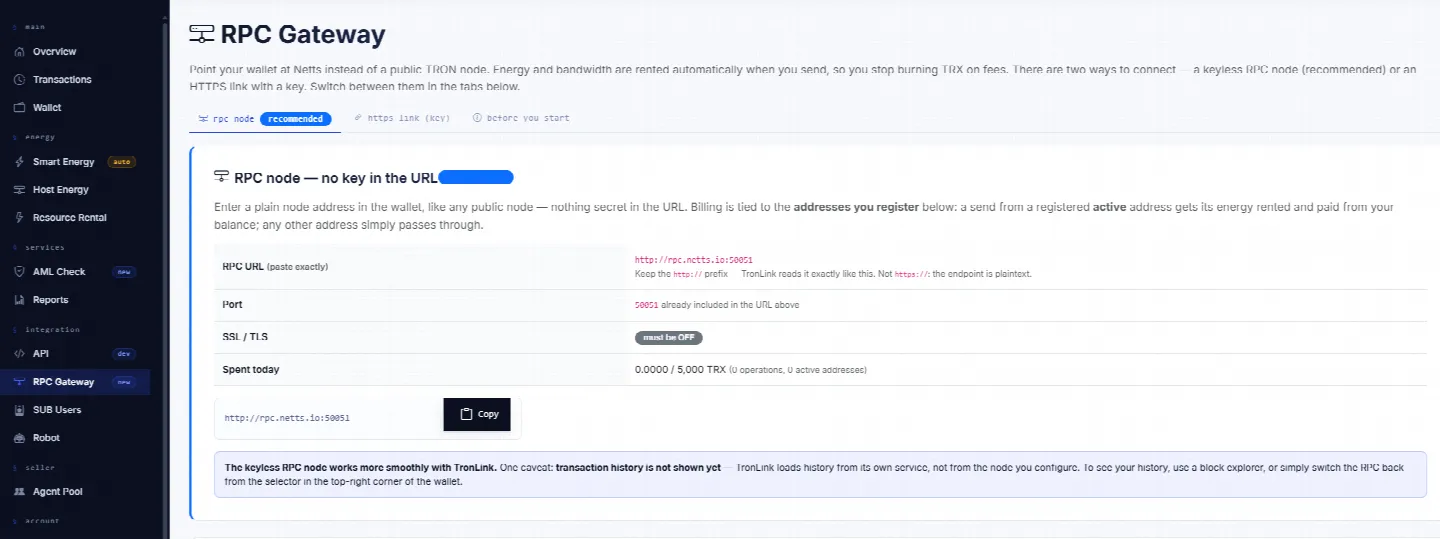
Task: Open Overview via its house icon
Action: [x=20, y=51]
